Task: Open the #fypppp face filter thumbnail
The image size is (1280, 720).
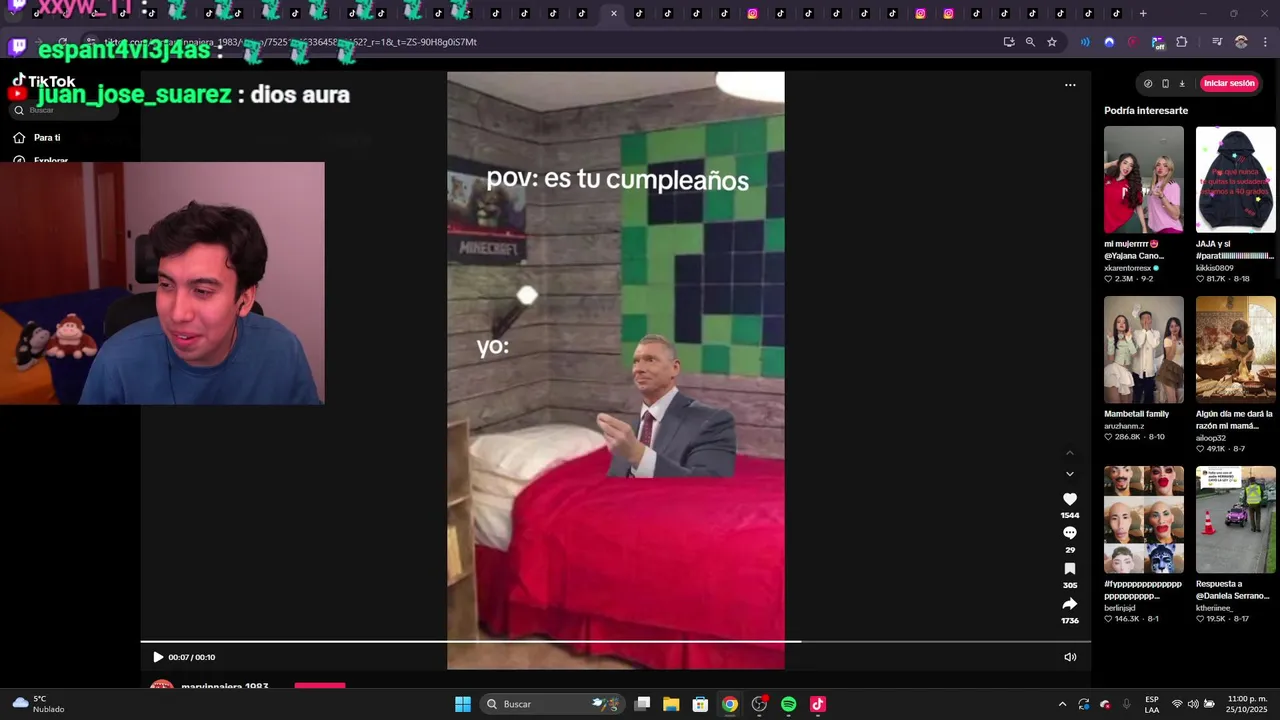Action: click(x=1143, y=520)
